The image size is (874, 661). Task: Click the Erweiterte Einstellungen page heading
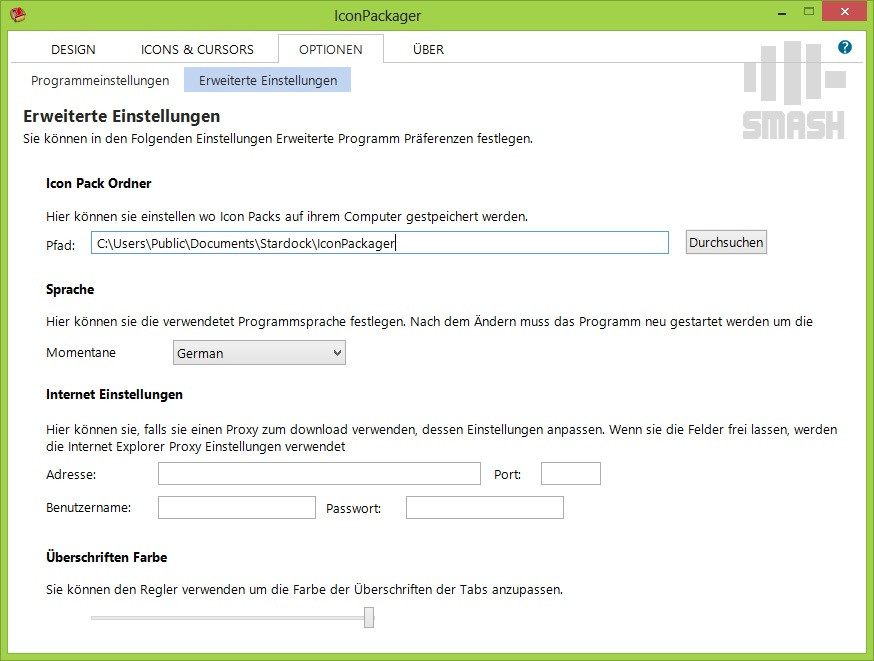click(122, 116)
